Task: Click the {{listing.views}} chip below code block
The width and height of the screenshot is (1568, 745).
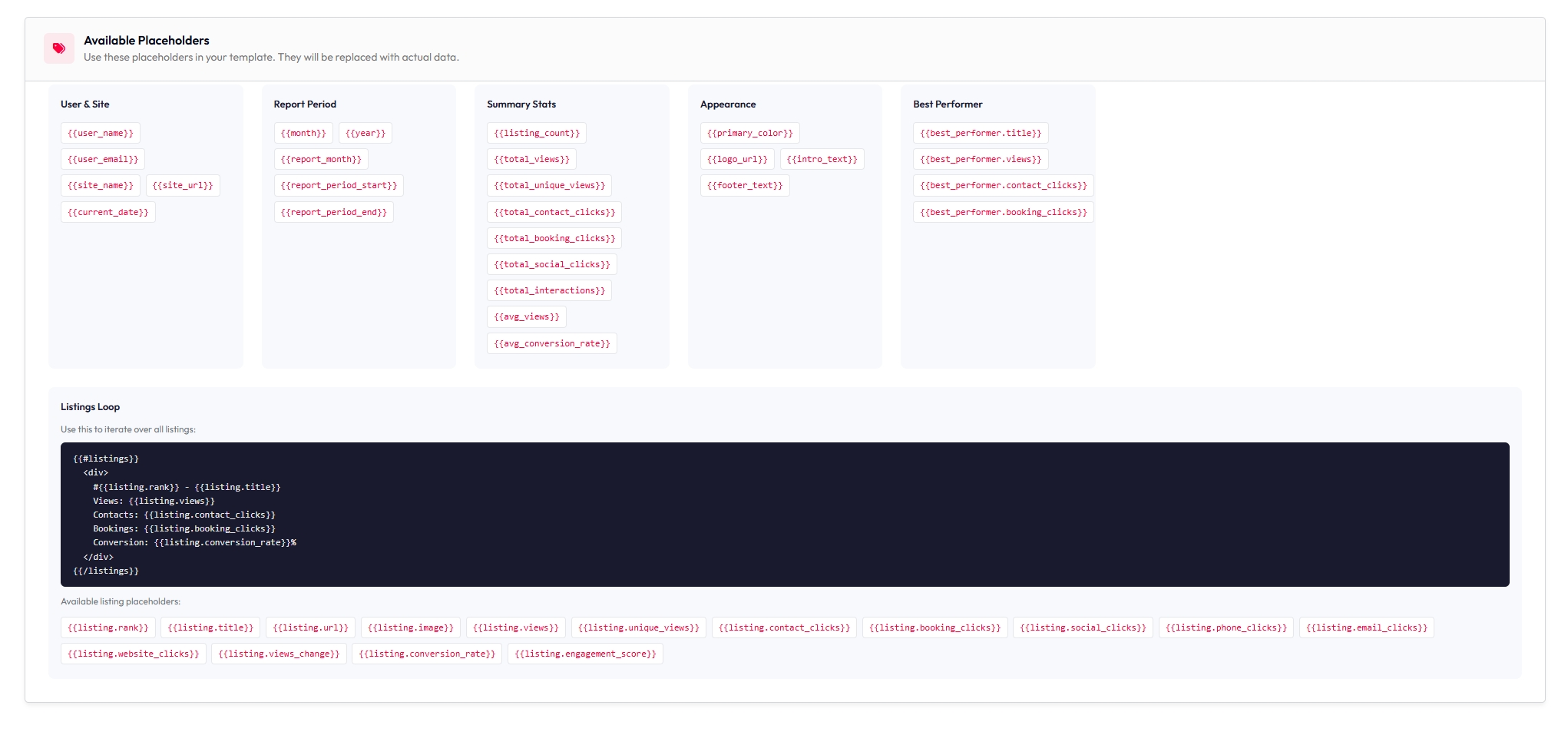Action: [516, 627]
